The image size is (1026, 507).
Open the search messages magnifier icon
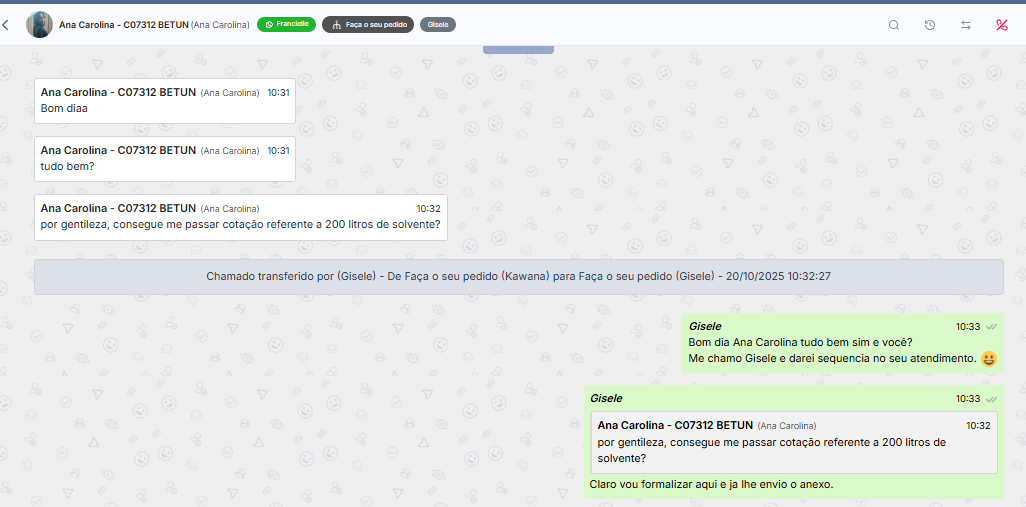[894, 25]
